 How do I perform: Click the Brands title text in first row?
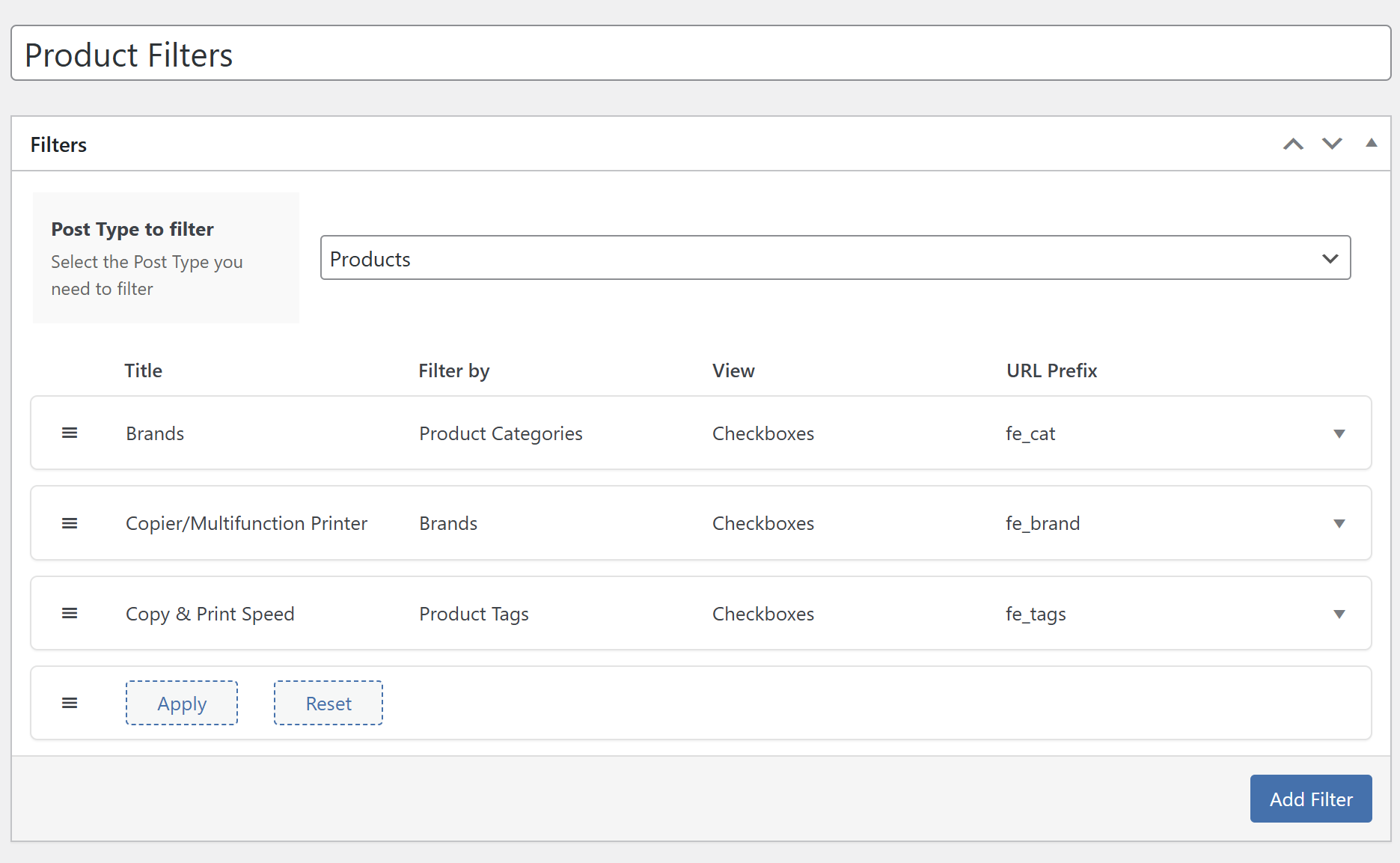click(155, 433)
